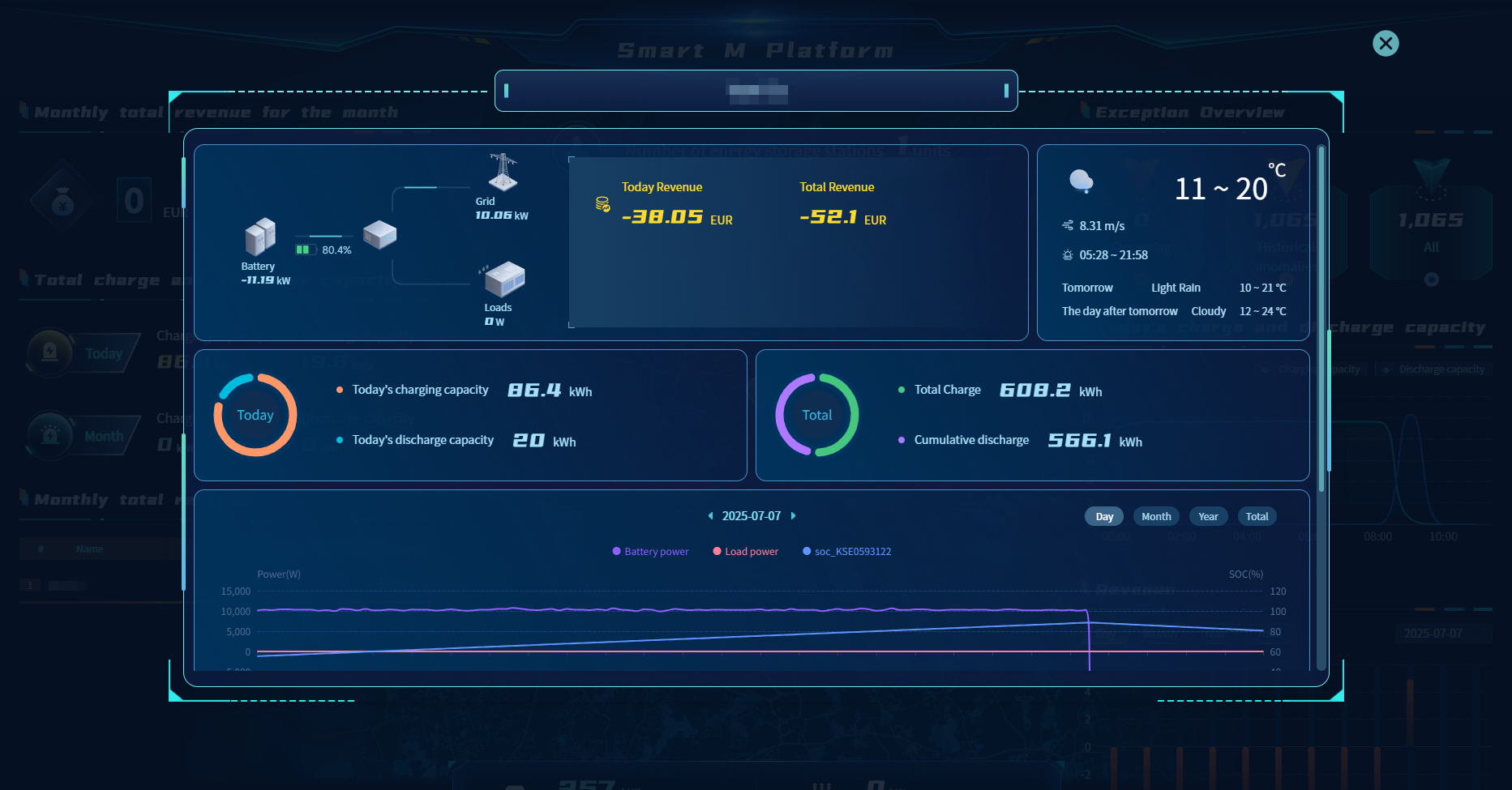
Task: Switch chart to Month view
Action: (1156, 517)
